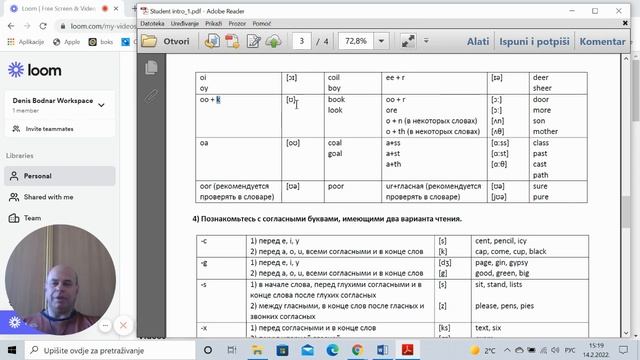Click the Loom recorder asterisk icon
The width and height of the screenshot is (640, 360).
pos(15,322)
